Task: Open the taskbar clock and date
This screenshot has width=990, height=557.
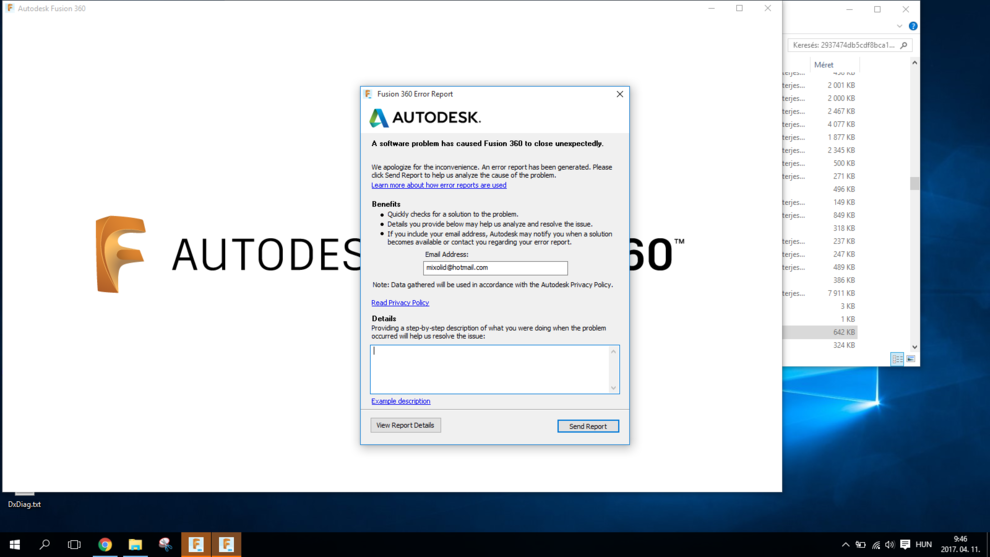Action: click(x=960, y=544)
